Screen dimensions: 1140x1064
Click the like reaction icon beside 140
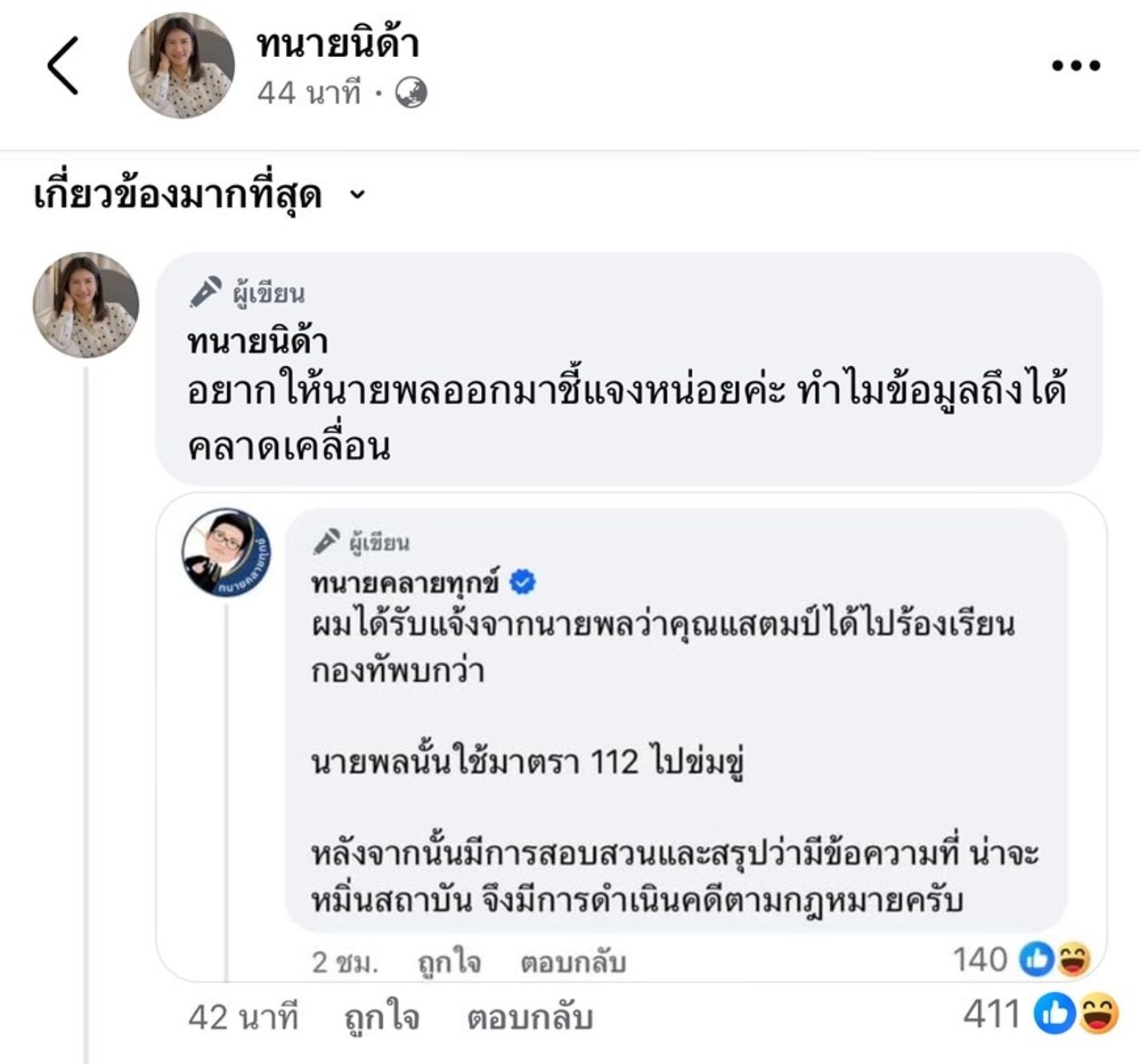point(1035,959)
